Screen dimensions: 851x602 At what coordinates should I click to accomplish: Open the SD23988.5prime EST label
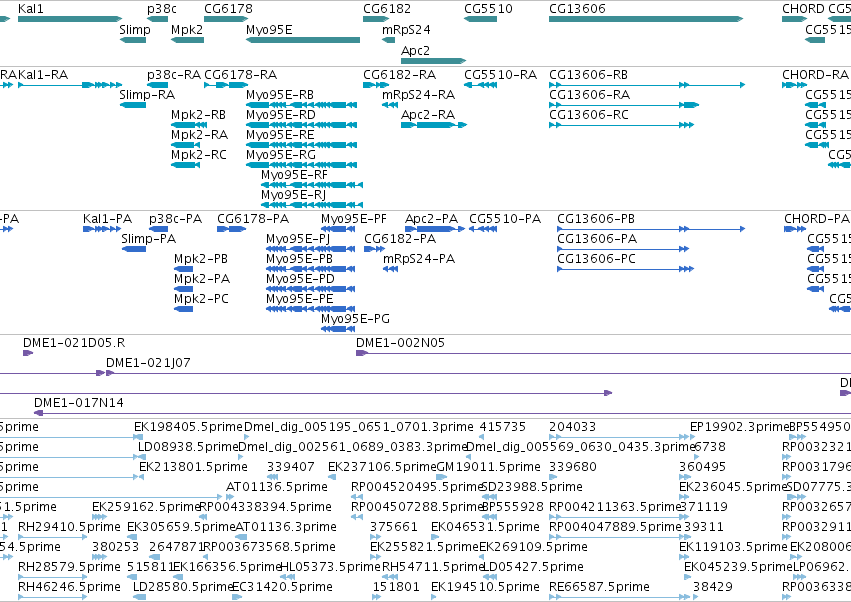[532, 487]
